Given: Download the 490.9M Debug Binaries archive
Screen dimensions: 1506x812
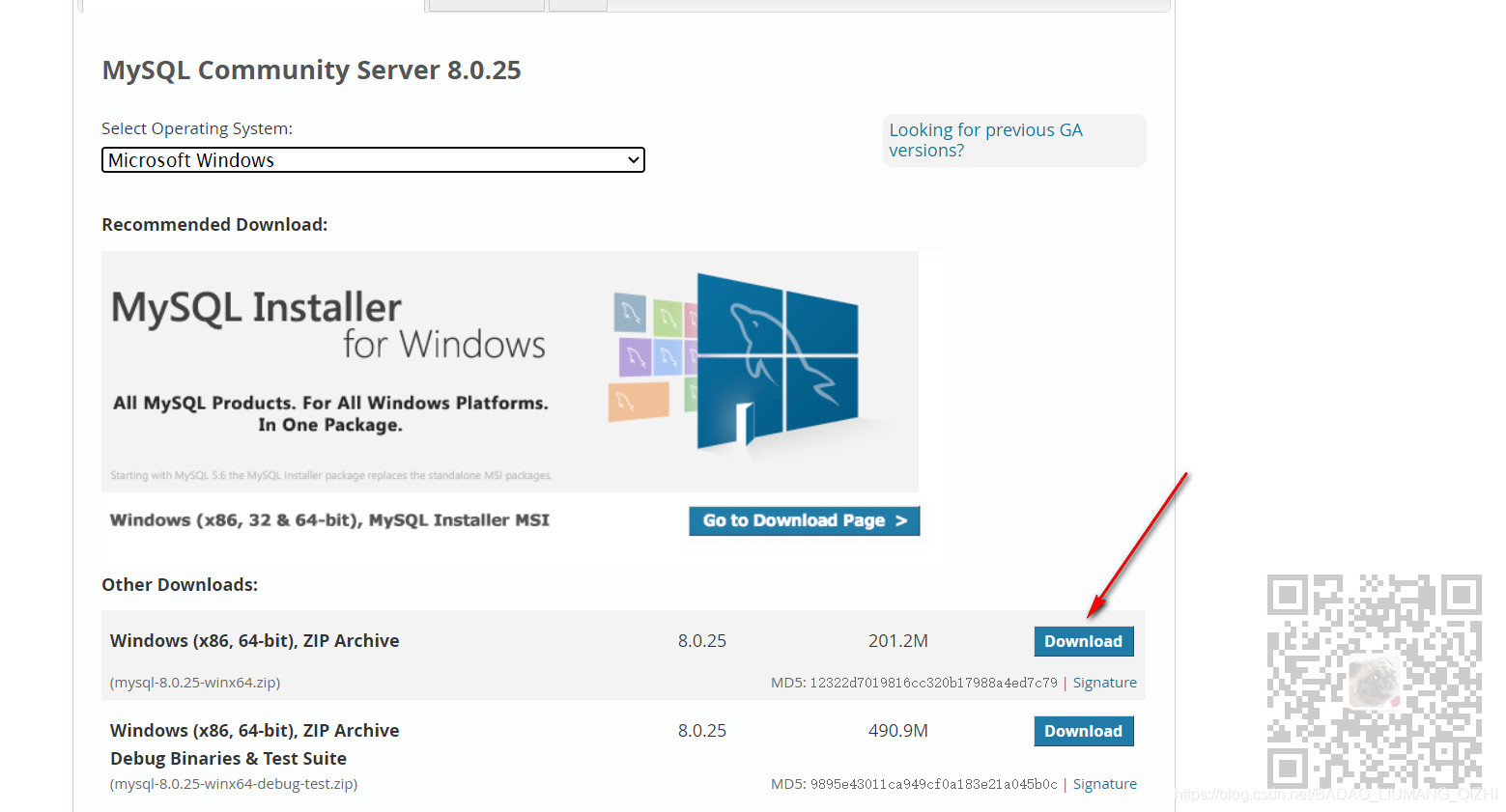Looking at the screenshot, I should coord(1083,731).
